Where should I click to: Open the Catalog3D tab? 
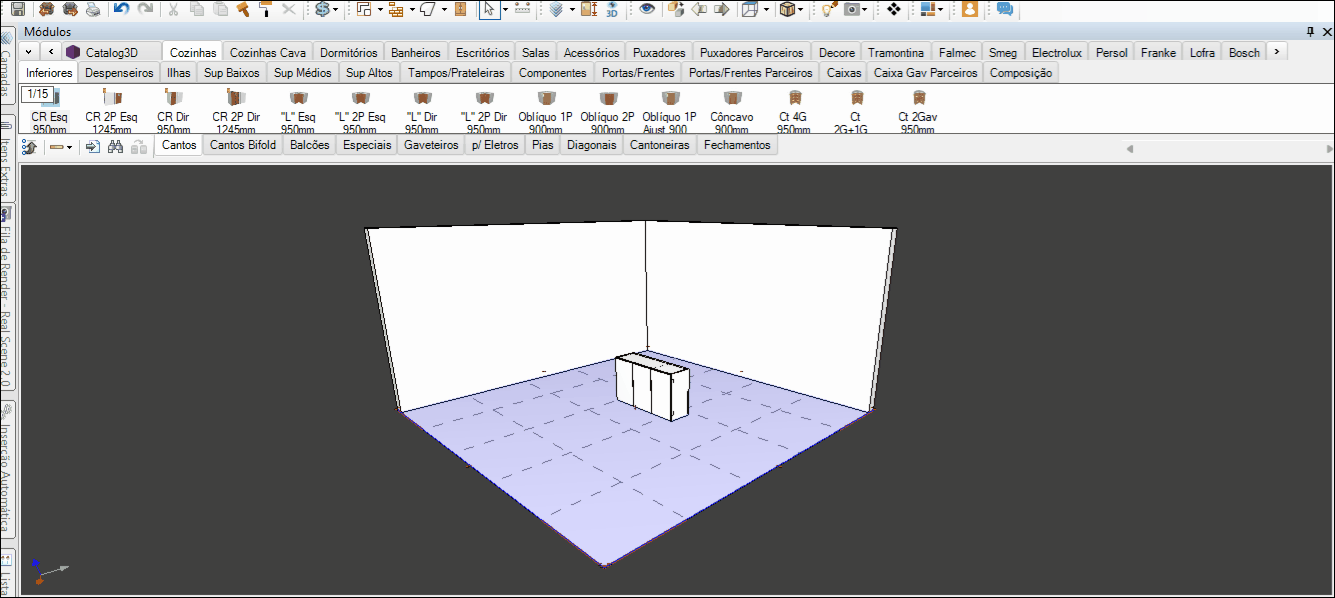pyautogui.click(x=110, y=52)
